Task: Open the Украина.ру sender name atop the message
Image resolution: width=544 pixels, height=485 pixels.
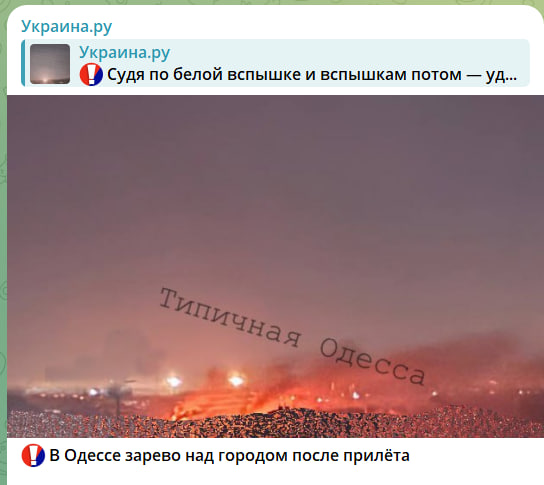Action: 67,26
